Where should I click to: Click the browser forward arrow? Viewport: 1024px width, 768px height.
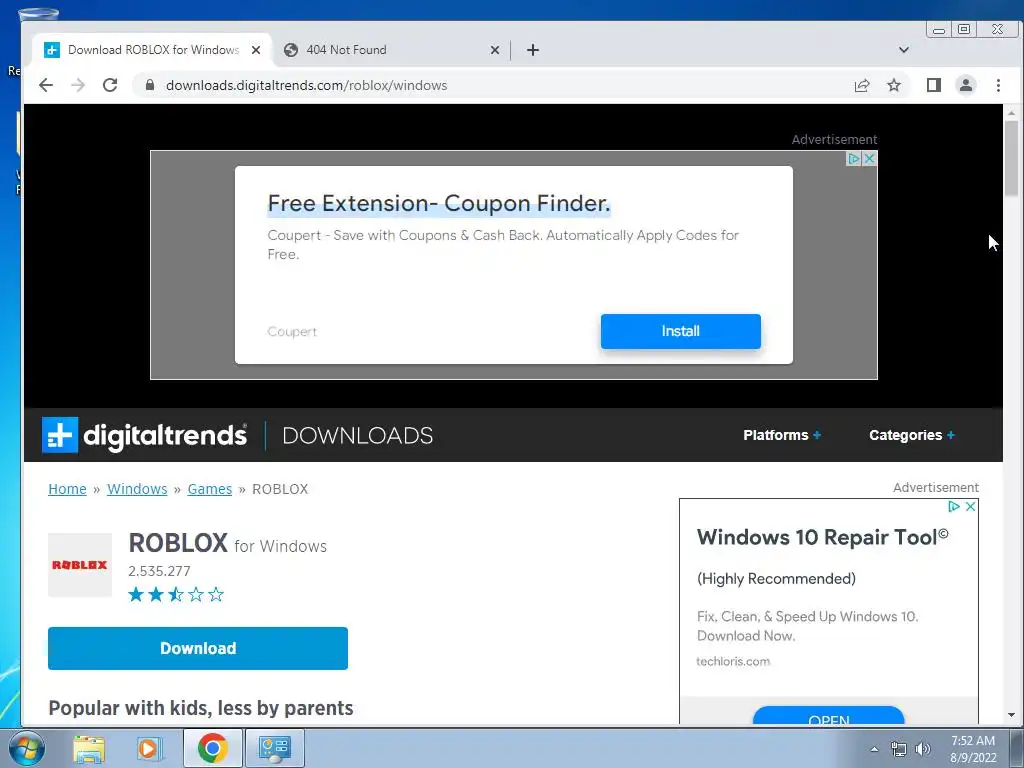(78, 86)
